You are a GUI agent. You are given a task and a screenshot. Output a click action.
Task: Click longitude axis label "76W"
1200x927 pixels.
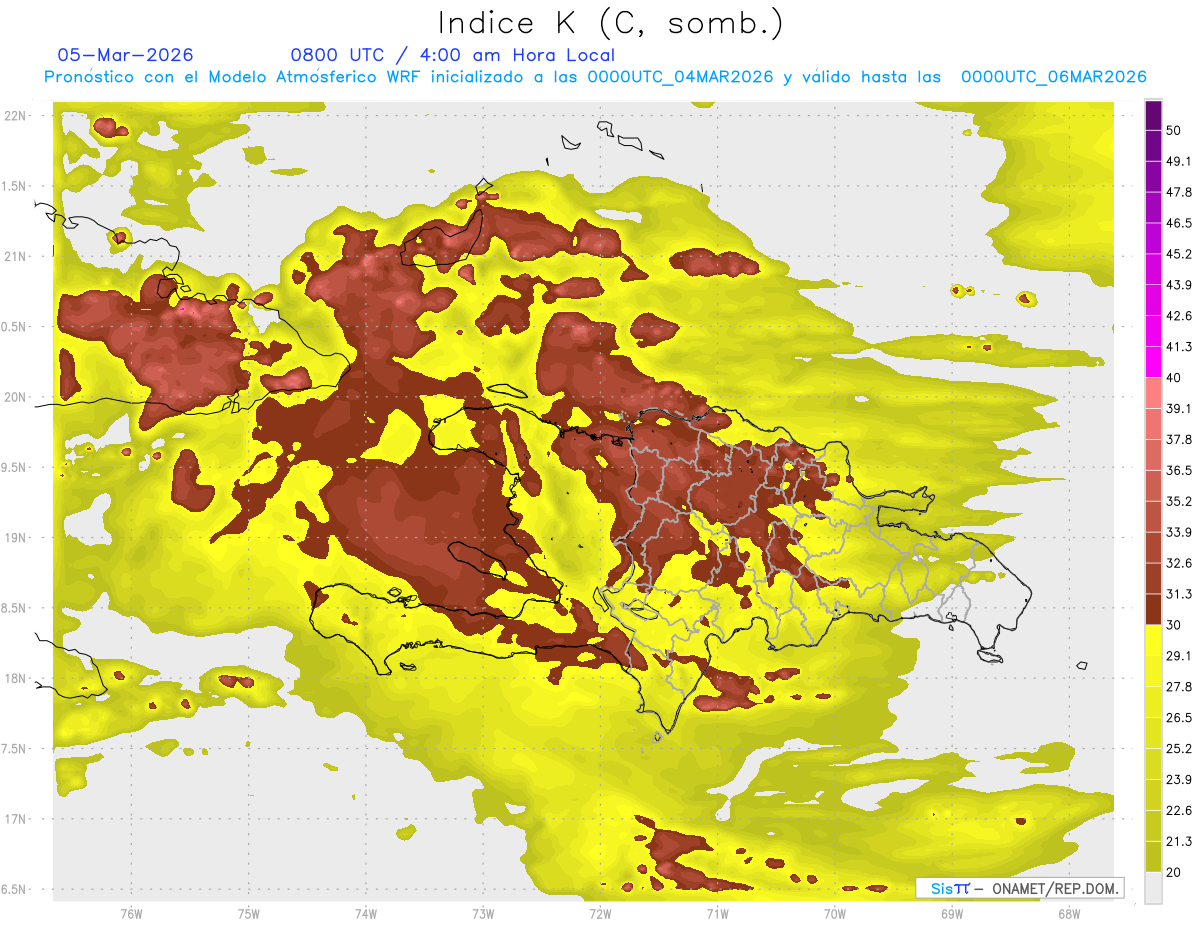coord(131,913)
